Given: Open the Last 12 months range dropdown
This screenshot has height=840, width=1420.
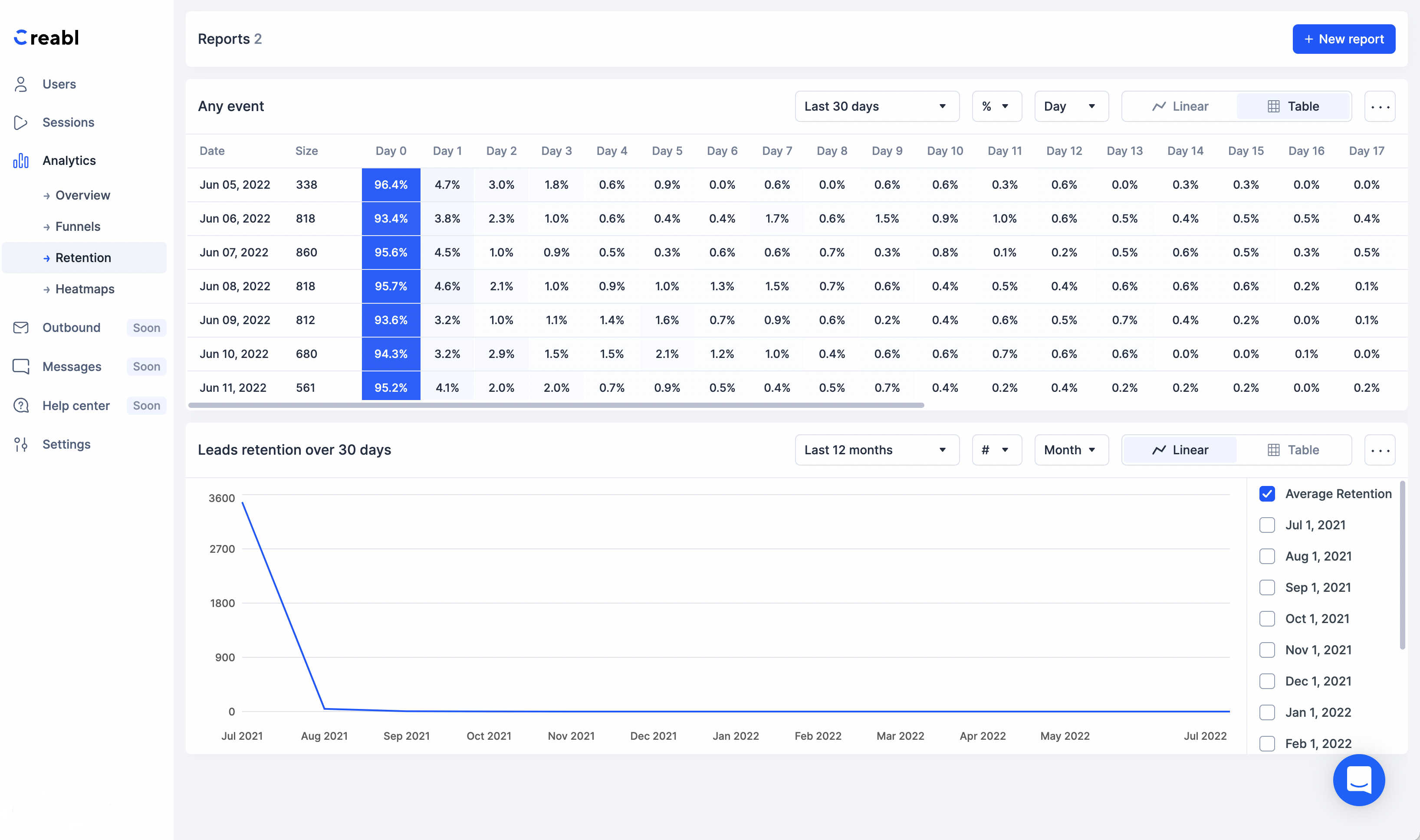Looking at the screenshot, I should 877,450.
